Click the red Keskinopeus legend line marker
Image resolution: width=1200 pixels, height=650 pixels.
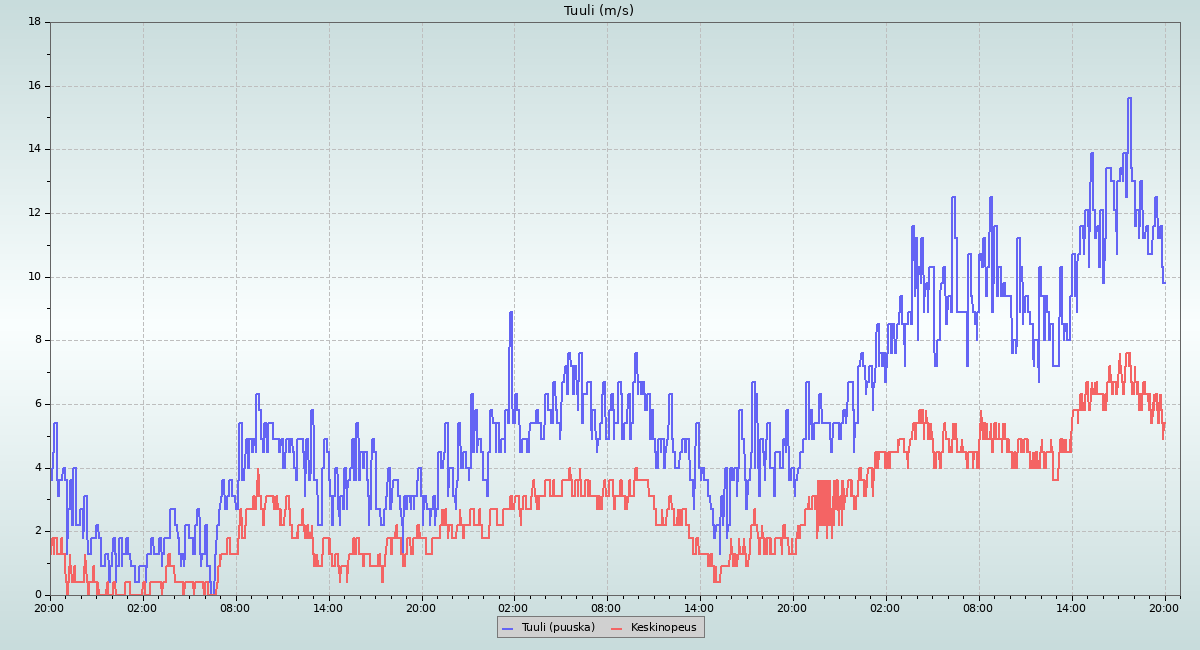pos(616,628)
